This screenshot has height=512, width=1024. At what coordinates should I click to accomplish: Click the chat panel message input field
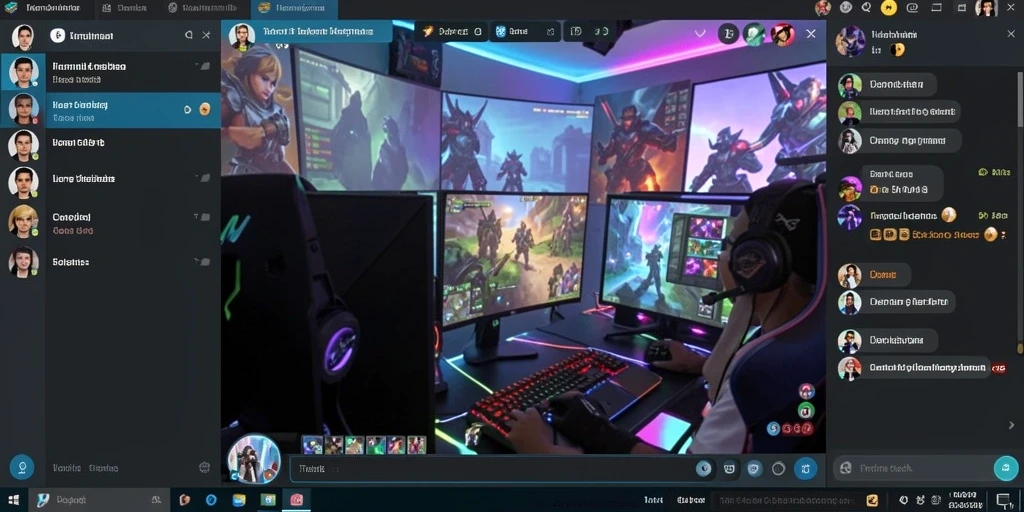[913, 468]
